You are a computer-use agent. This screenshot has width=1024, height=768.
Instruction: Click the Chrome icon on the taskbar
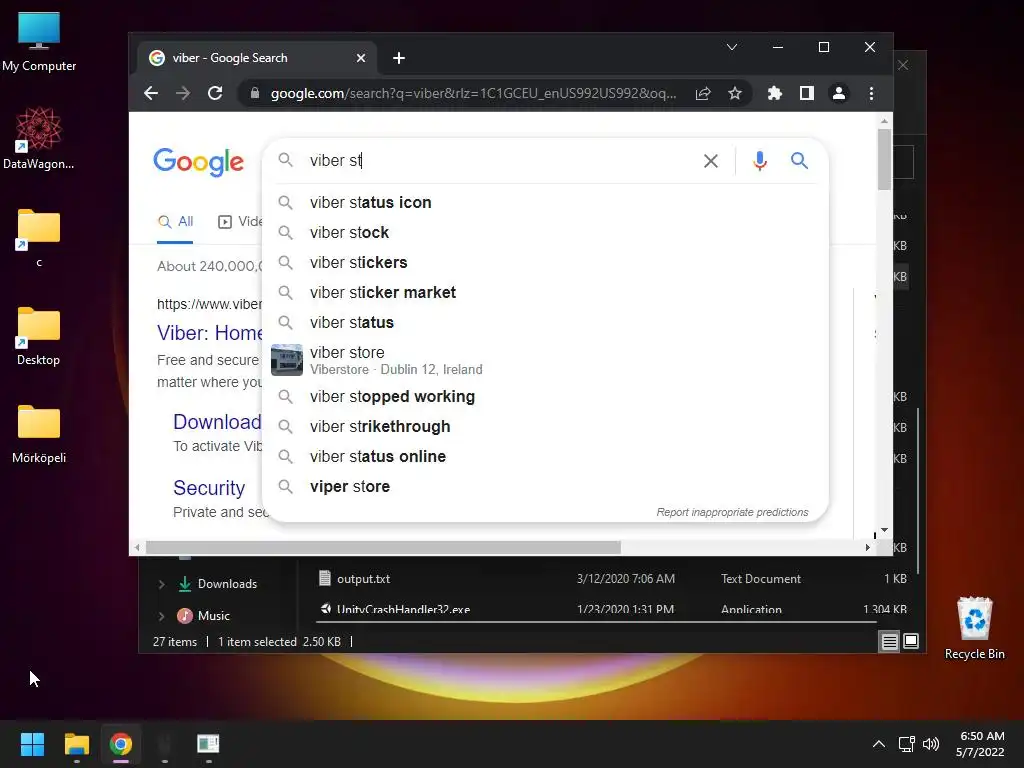coord(121,744)
